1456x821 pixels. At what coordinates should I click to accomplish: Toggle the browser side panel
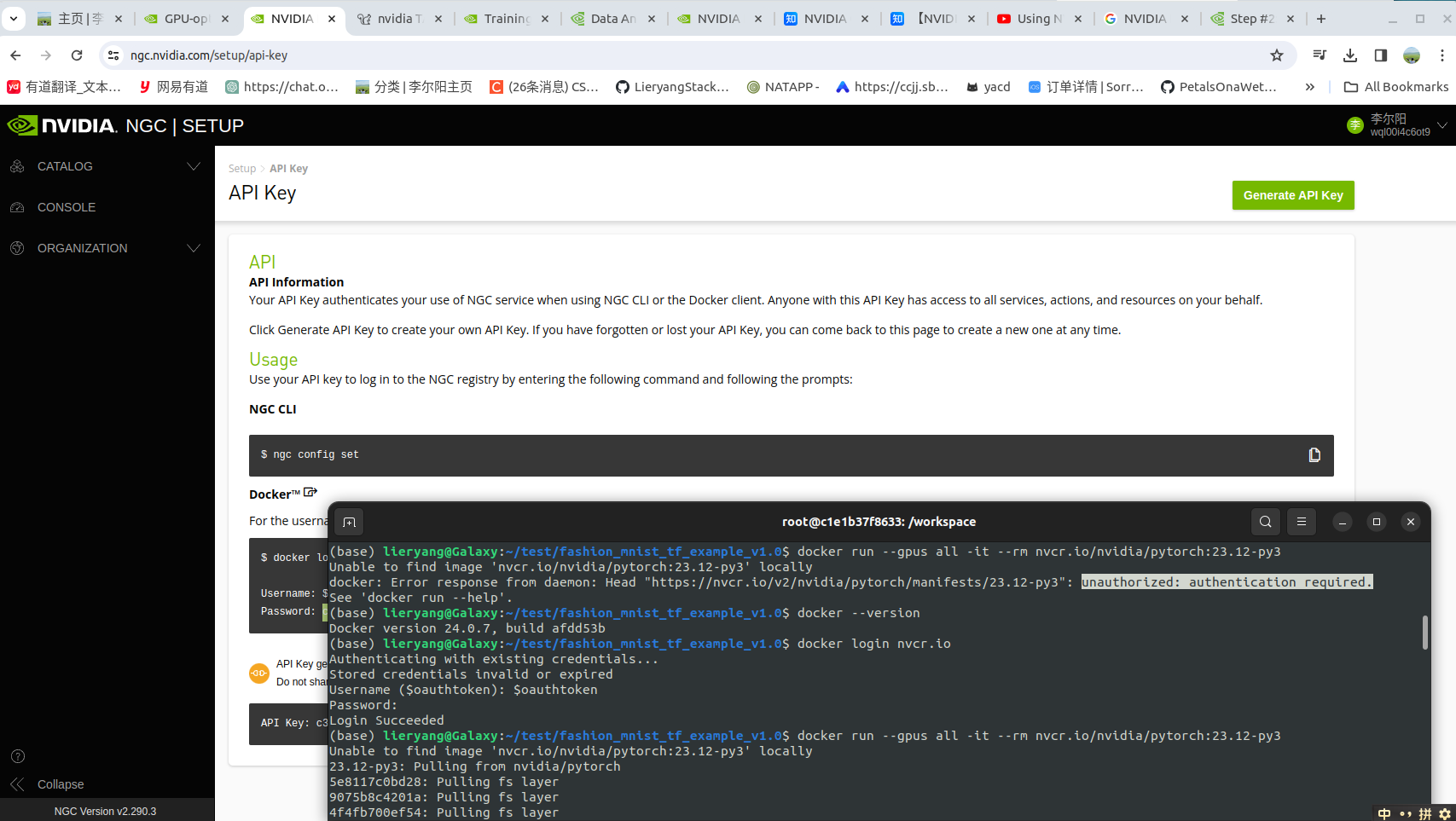point(1381,55)
